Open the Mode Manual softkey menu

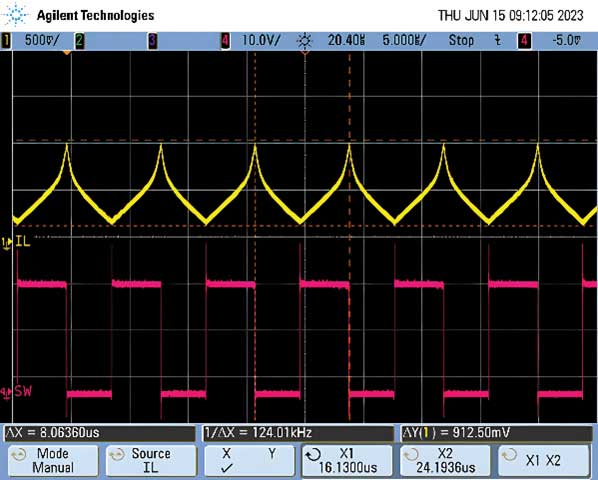53,461
